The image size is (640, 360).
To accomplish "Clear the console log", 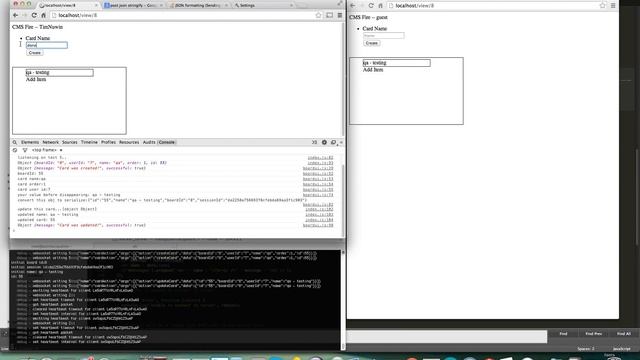I will pos(15,150).
